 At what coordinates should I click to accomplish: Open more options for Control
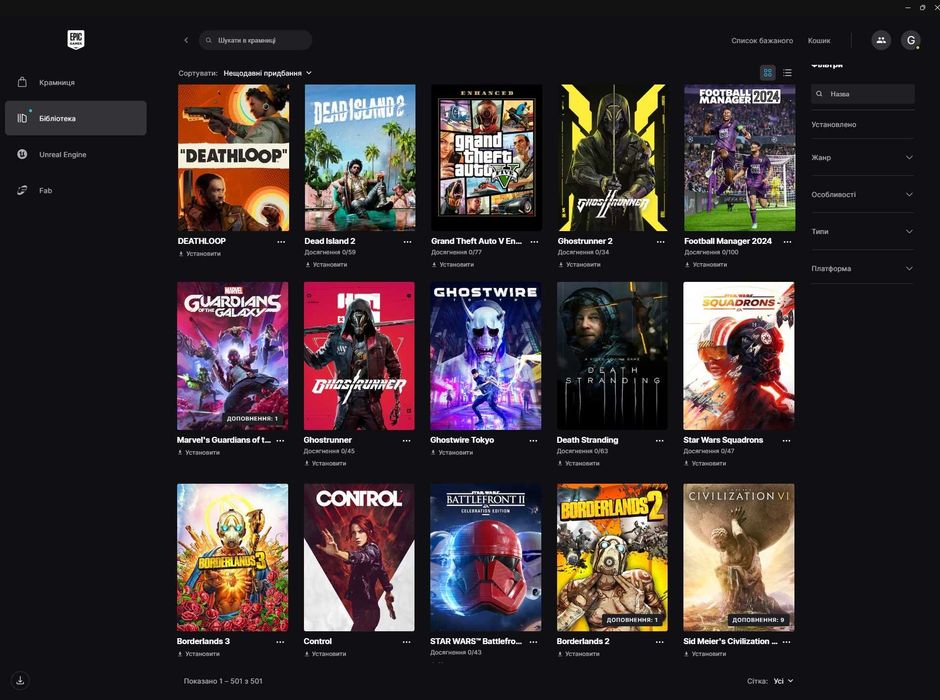pyautogui.click(x=406, y=642)
